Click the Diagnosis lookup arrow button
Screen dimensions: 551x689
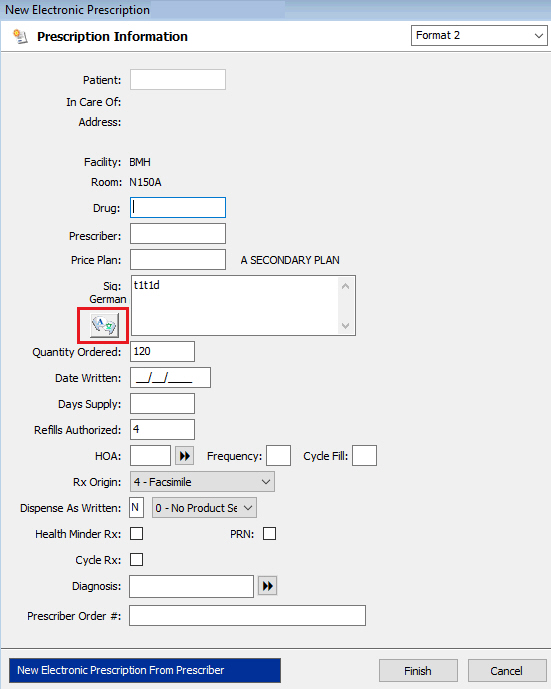(268, 586)
